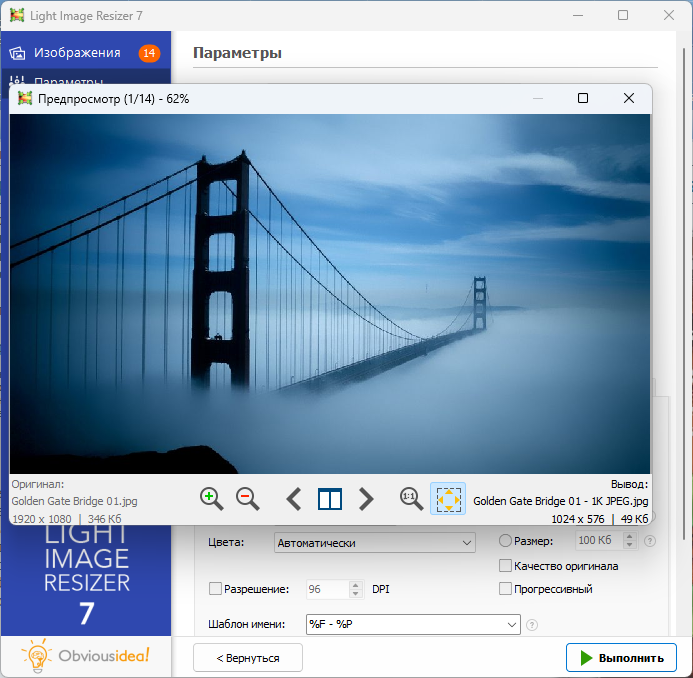693x678 pixels.
Task: Click the zoom out magnifier icon
Action: point(247,498)
